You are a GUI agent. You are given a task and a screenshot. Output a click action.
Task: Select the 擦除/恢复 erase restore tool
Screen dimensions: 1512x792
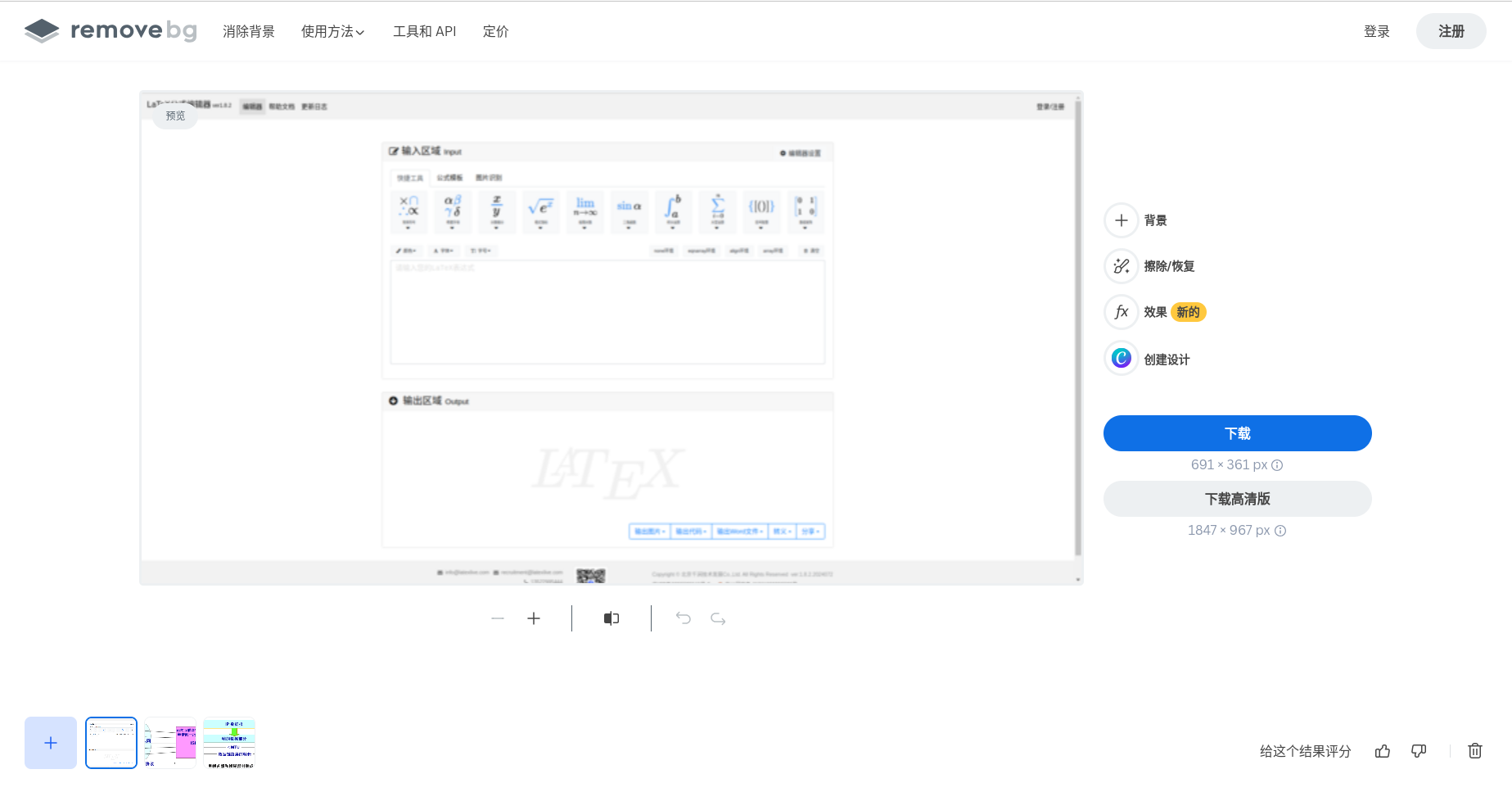pyautogui.click(x=1122, y=266)
